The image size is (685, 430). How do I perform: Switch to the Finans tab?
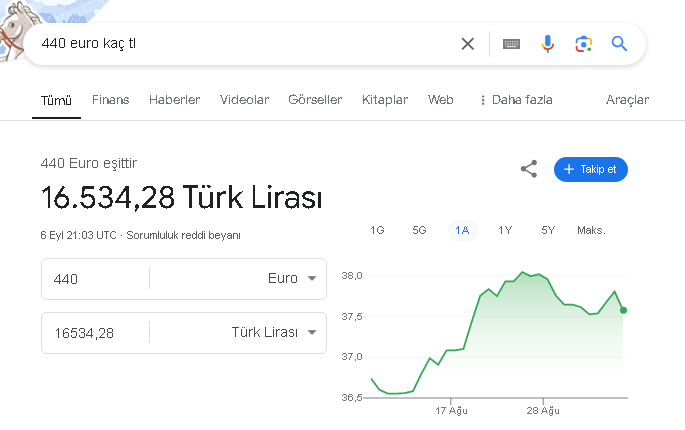(x=110, y=100)
